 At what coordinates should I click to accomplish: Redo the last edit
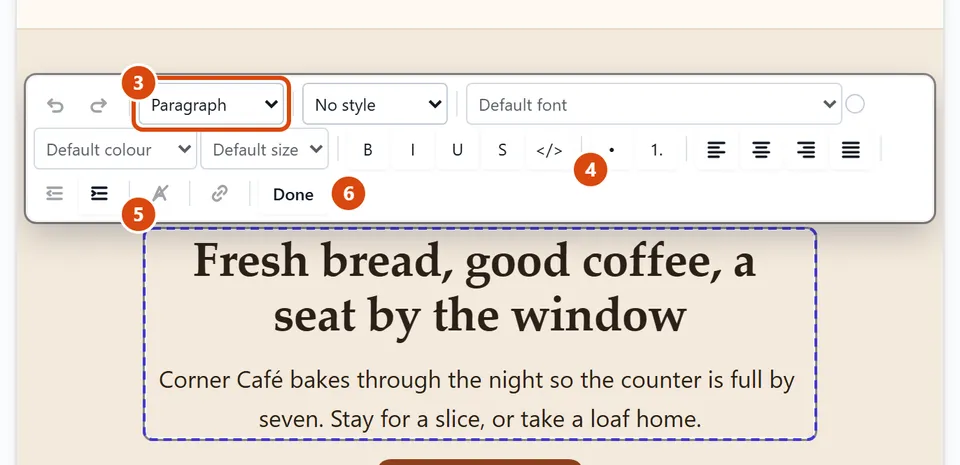click(x=99, y=105)
